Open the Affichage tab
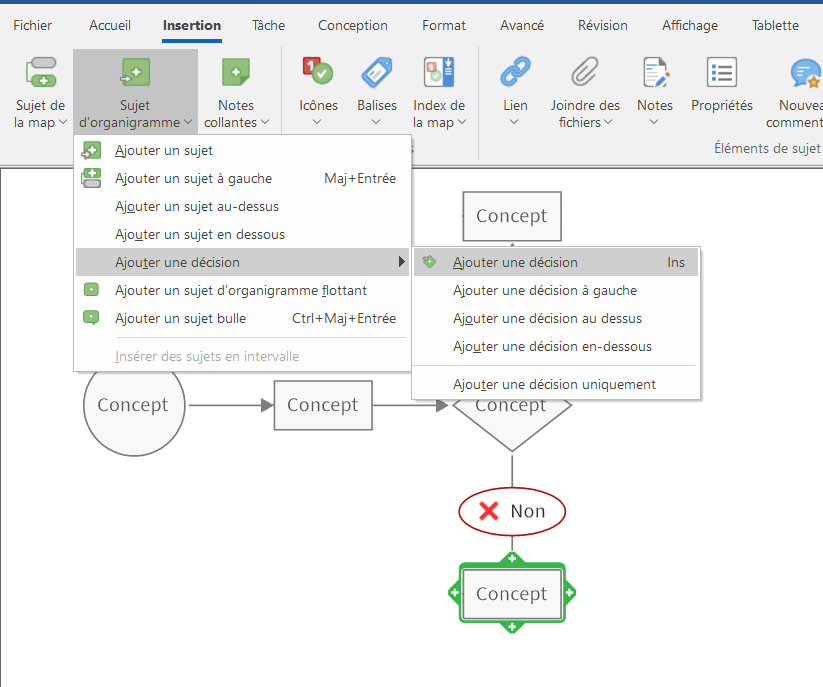Viewport: 823px width, 687px height. [689, 26]
